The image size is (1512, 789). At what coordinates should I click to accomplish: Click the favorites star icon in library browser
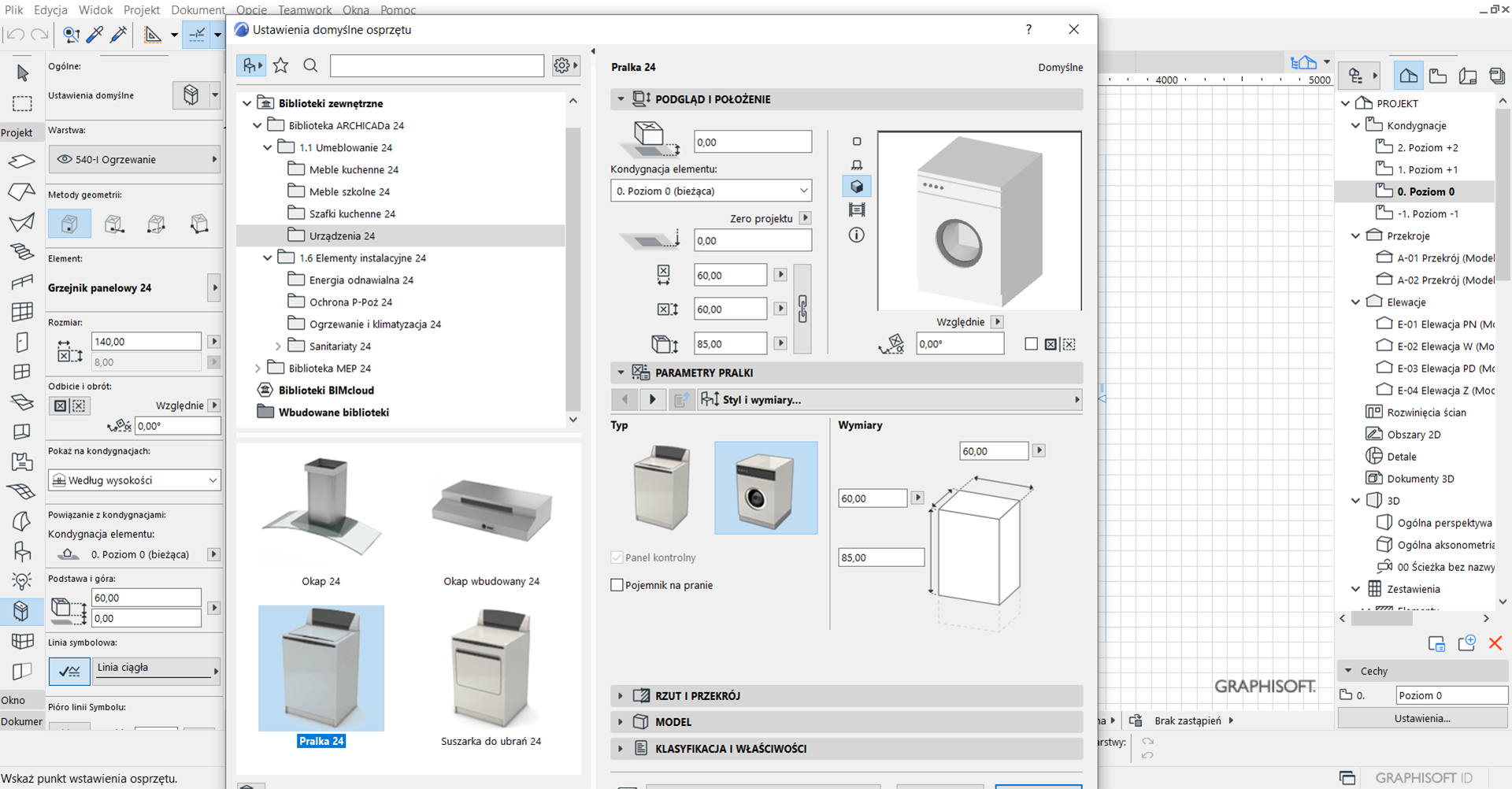coord(280,66)
